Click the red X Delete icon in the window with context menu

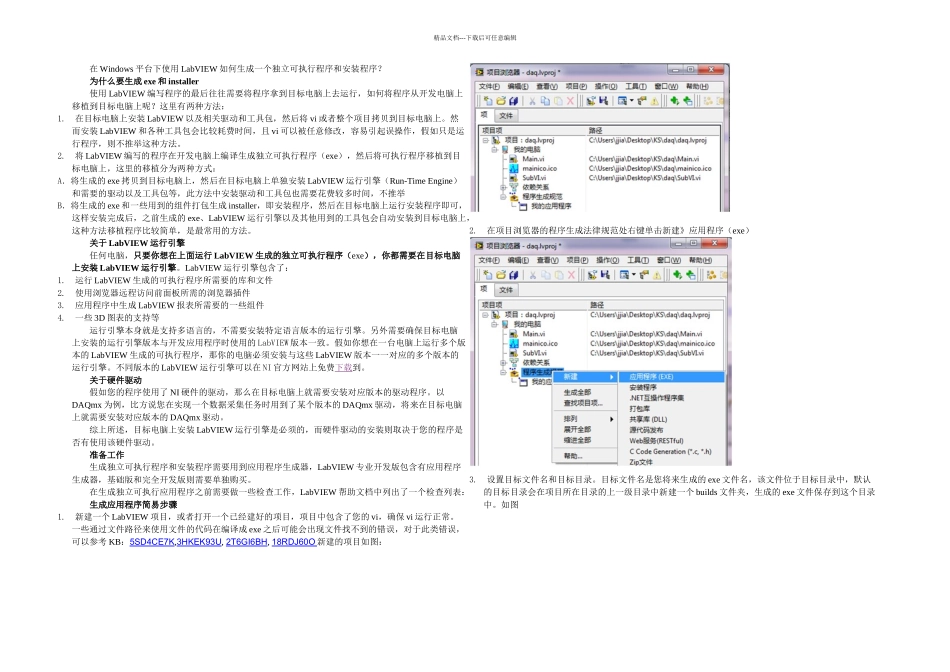point(571,275)
